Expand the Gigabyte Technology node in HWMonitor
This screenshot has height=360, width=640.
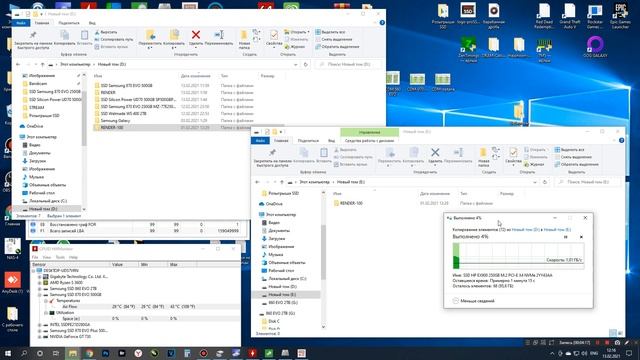pyautogui.click(x=40, y=277)
